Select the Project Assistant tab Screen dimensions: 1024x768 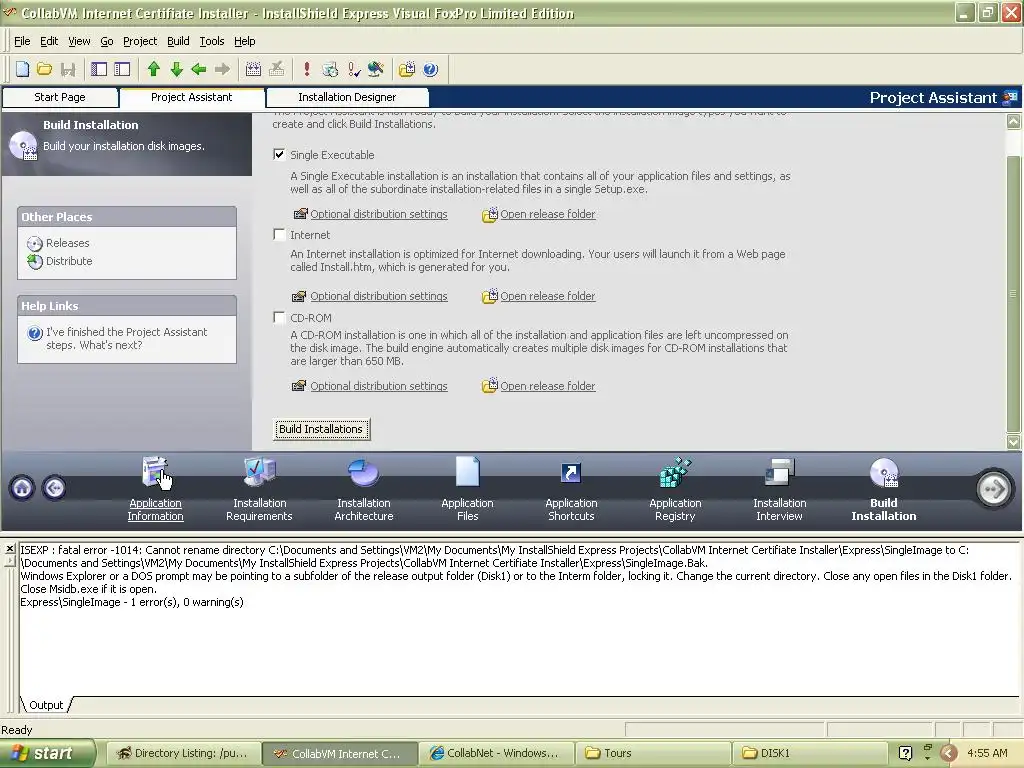(192, 97)
